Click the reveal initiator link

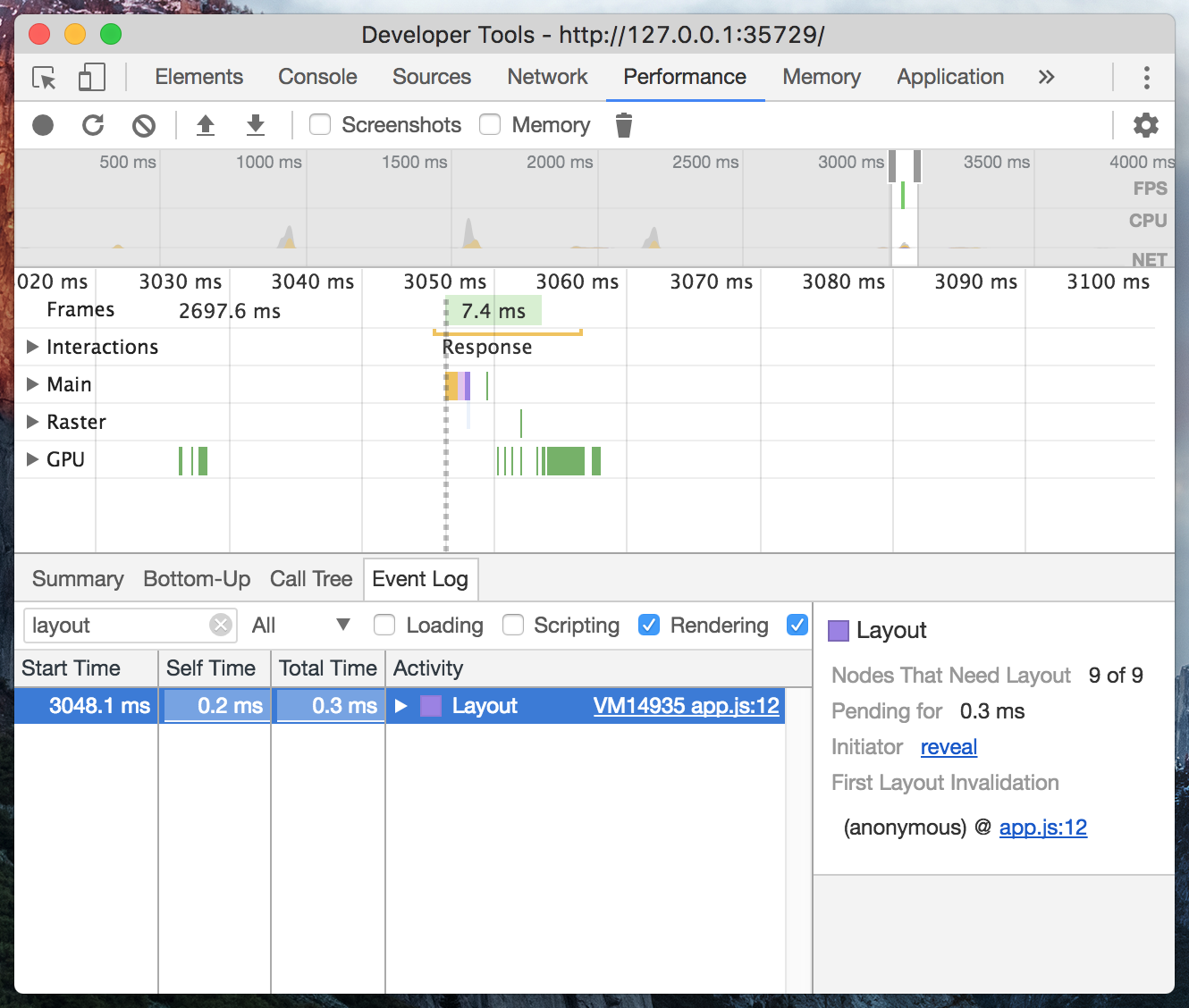click(x=949, y=747)
